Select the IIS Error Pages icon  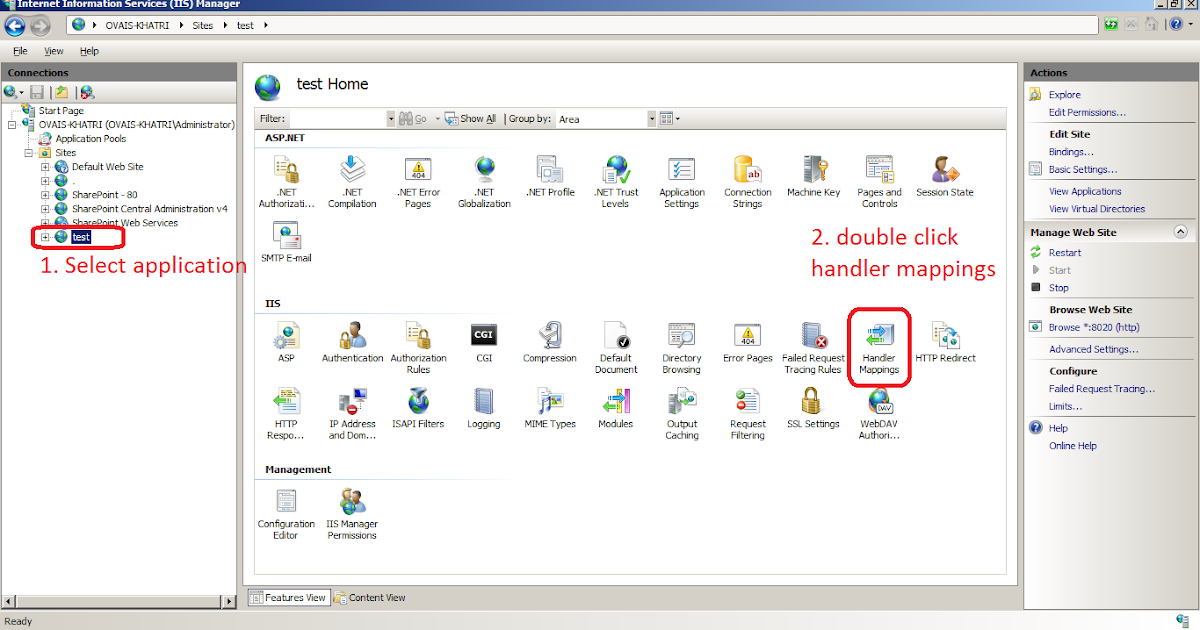pos(747,342)
